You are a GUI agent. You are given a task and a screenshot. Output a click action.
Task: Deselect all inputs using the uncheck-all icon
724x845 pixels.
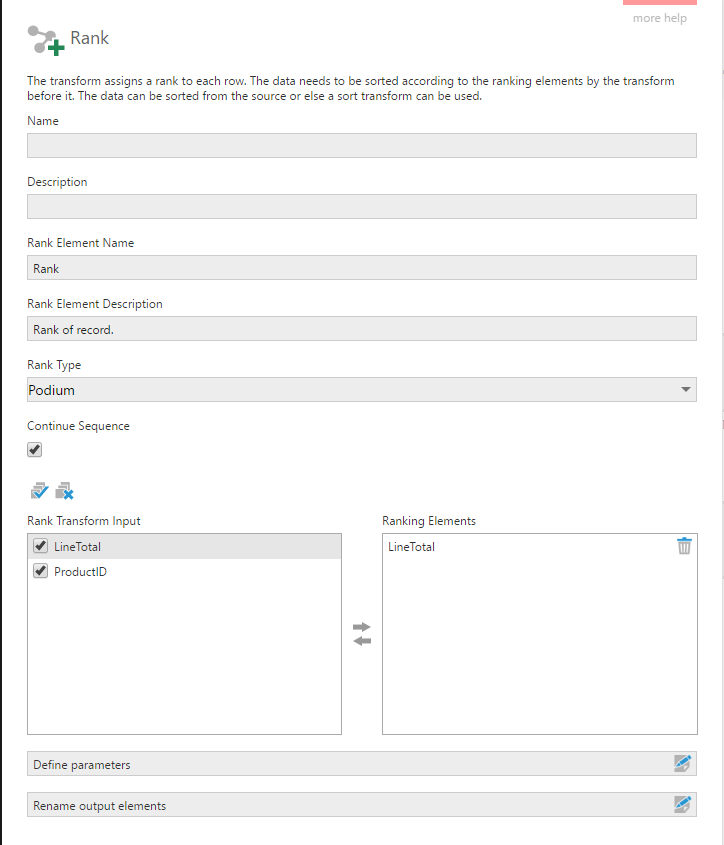pyautogui.click(x=64, y=491)
